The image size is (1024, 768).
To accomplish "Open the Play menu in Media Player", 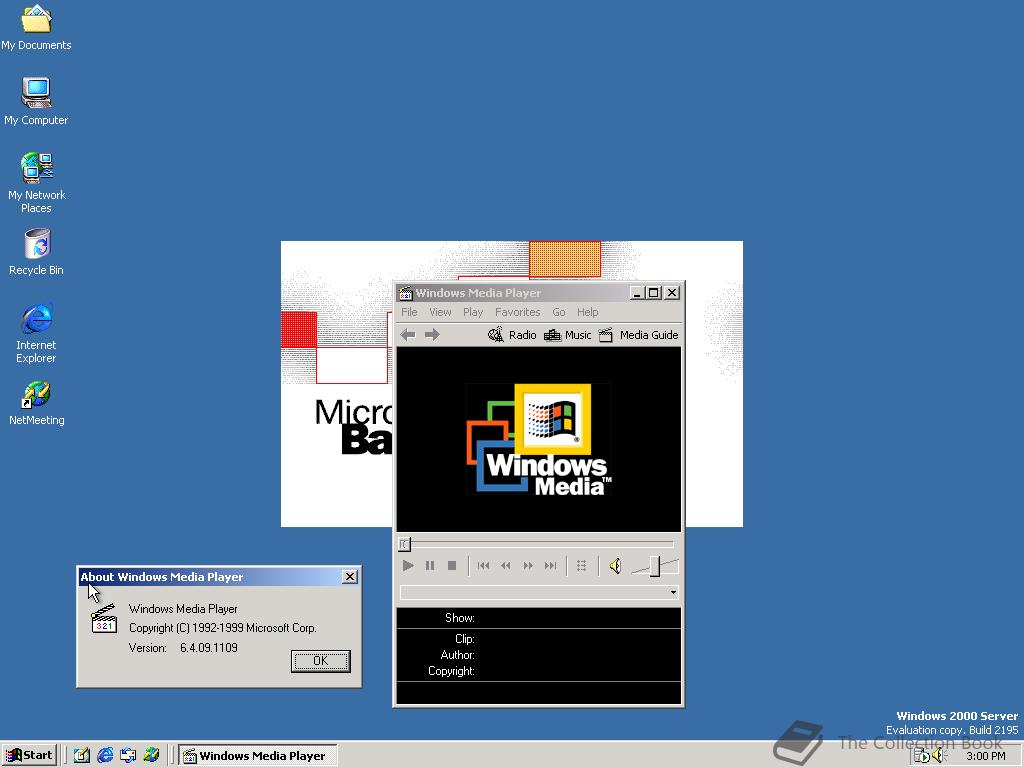I will (x=473, y=312).
